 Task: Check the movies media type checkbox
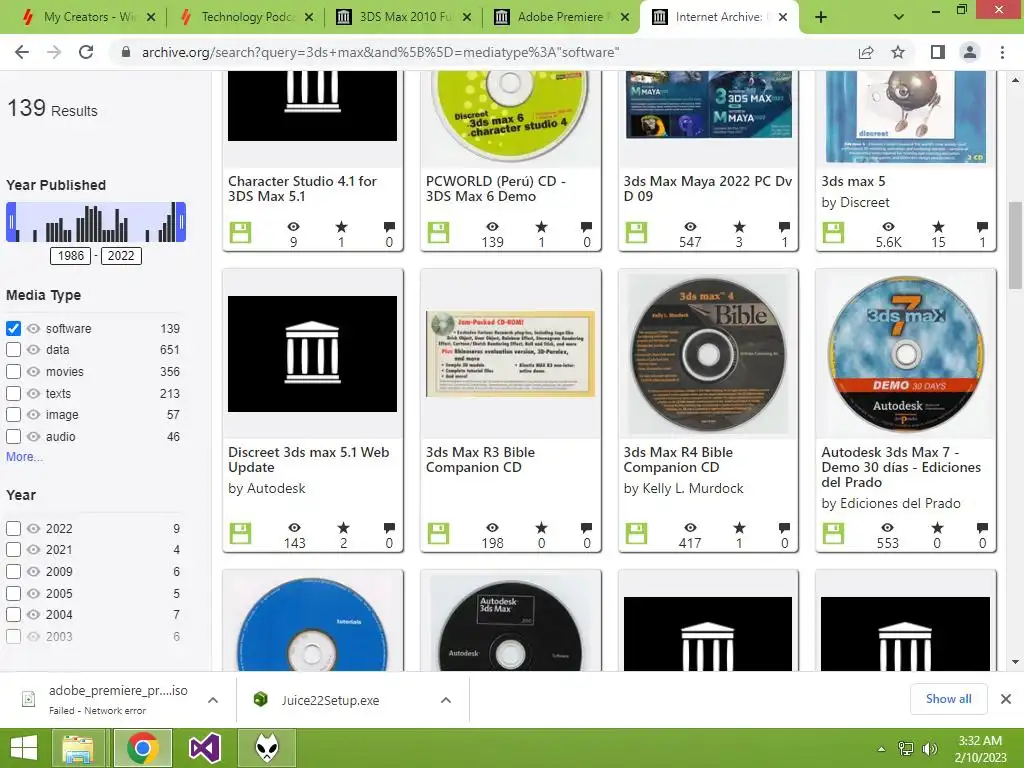point(14,372)
